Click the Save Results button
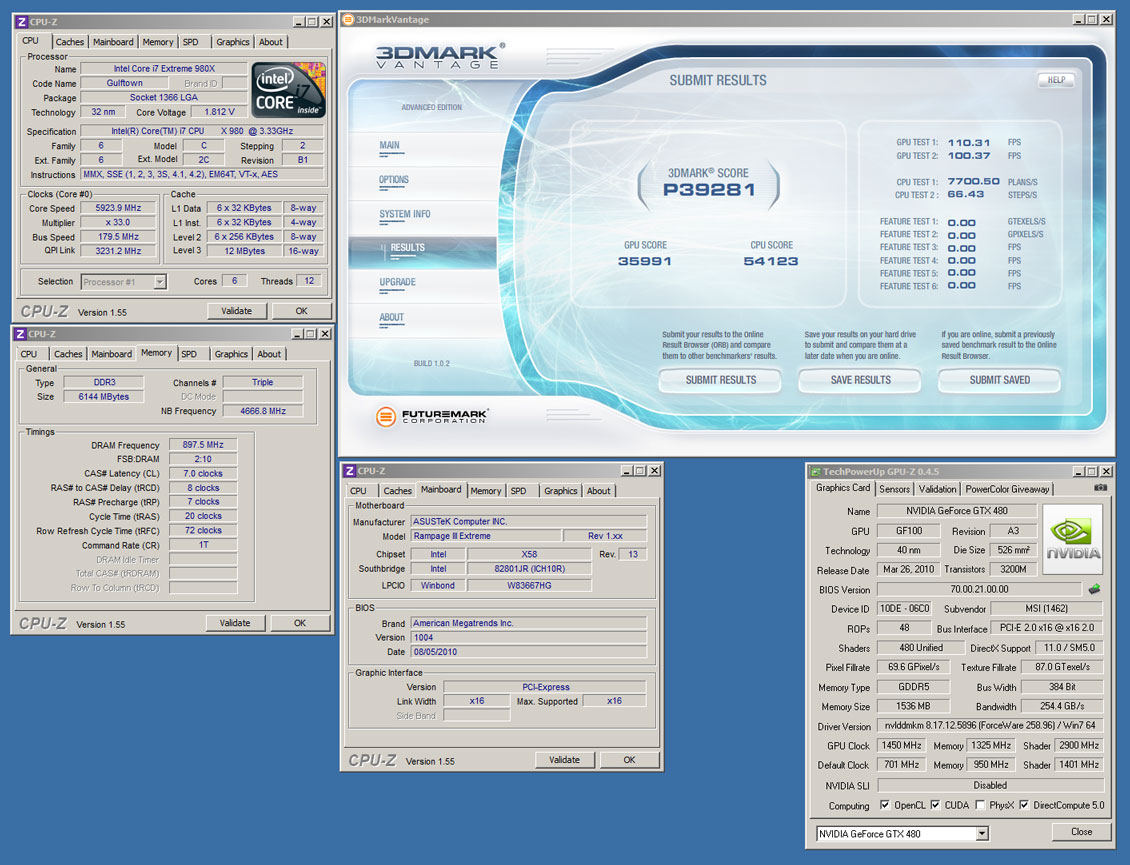The image size is (1130, 865). point(860,380)
